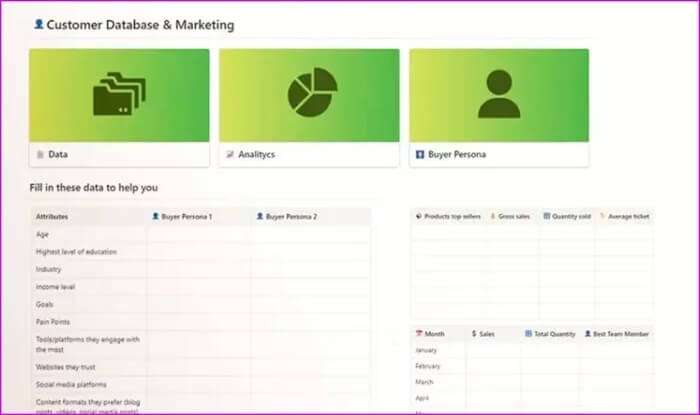Select the 'Fill in these data to help you' heading

94,187
